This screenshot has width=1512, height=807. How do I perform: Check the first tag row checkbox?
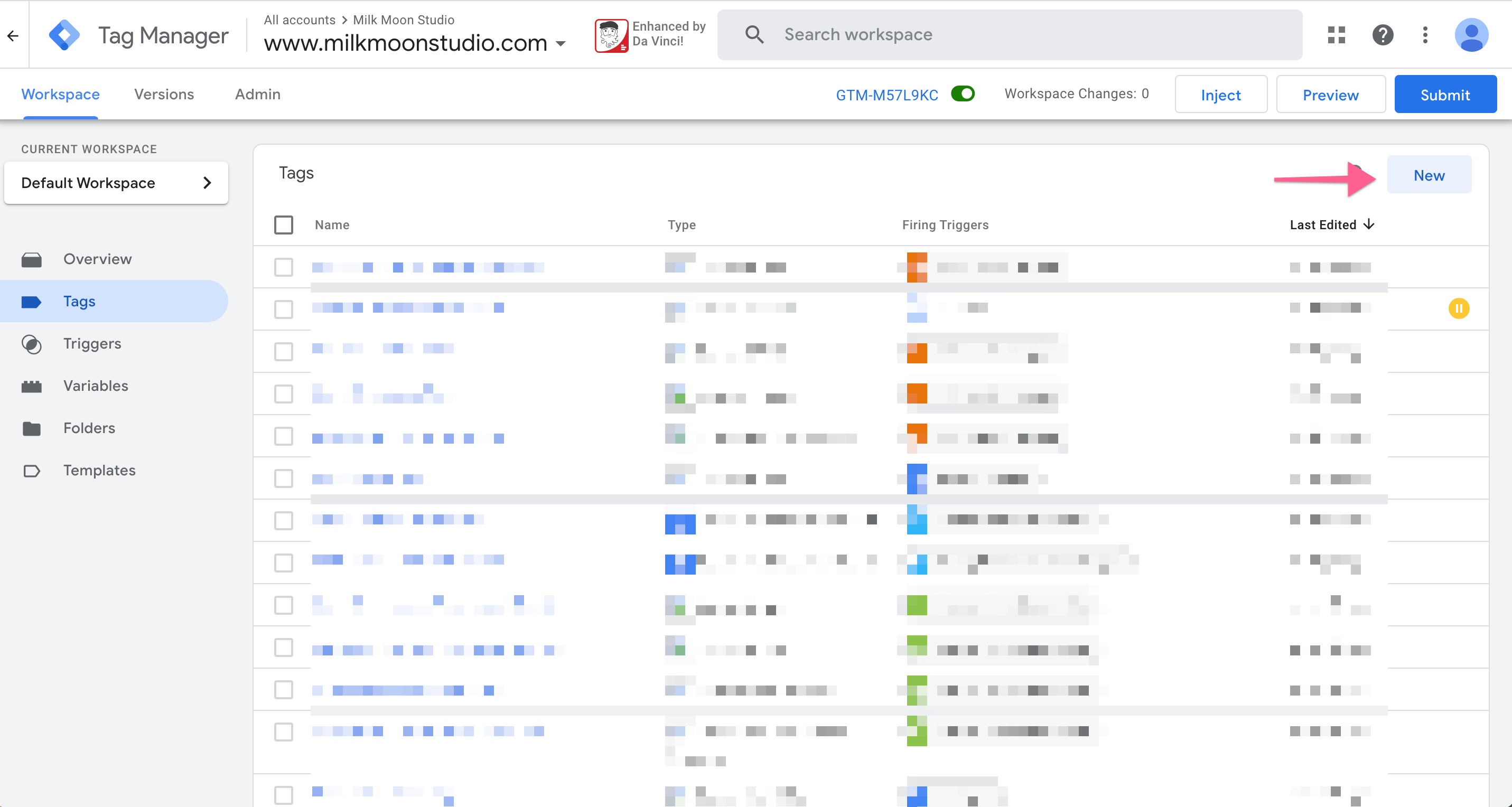click(284, 267)
